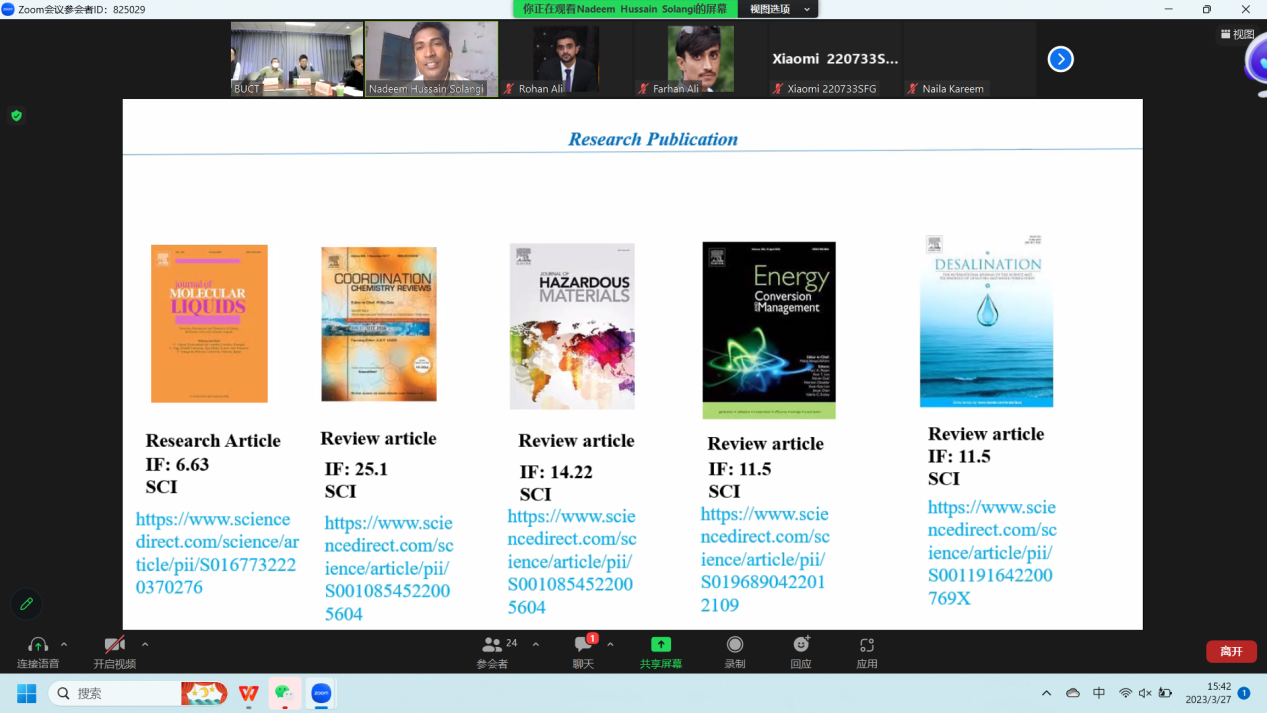Click the Research Publication slide title
The image size is (1267, 713).
coord(653,139)
